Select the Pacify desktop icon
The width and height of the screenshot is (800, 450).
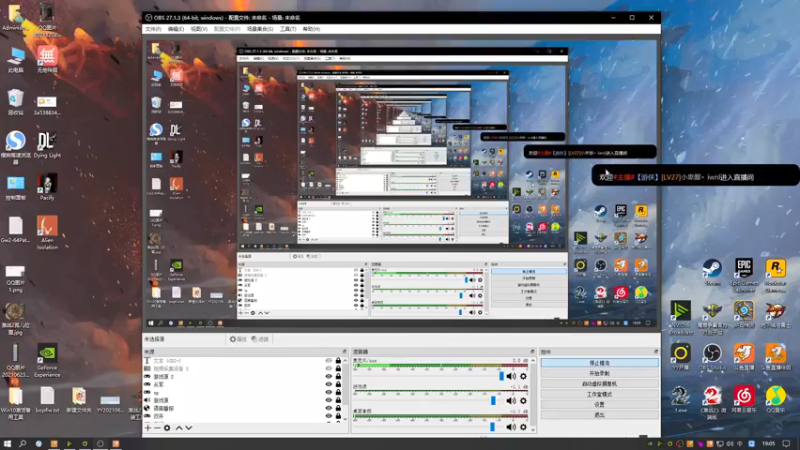tap(47, 186)
